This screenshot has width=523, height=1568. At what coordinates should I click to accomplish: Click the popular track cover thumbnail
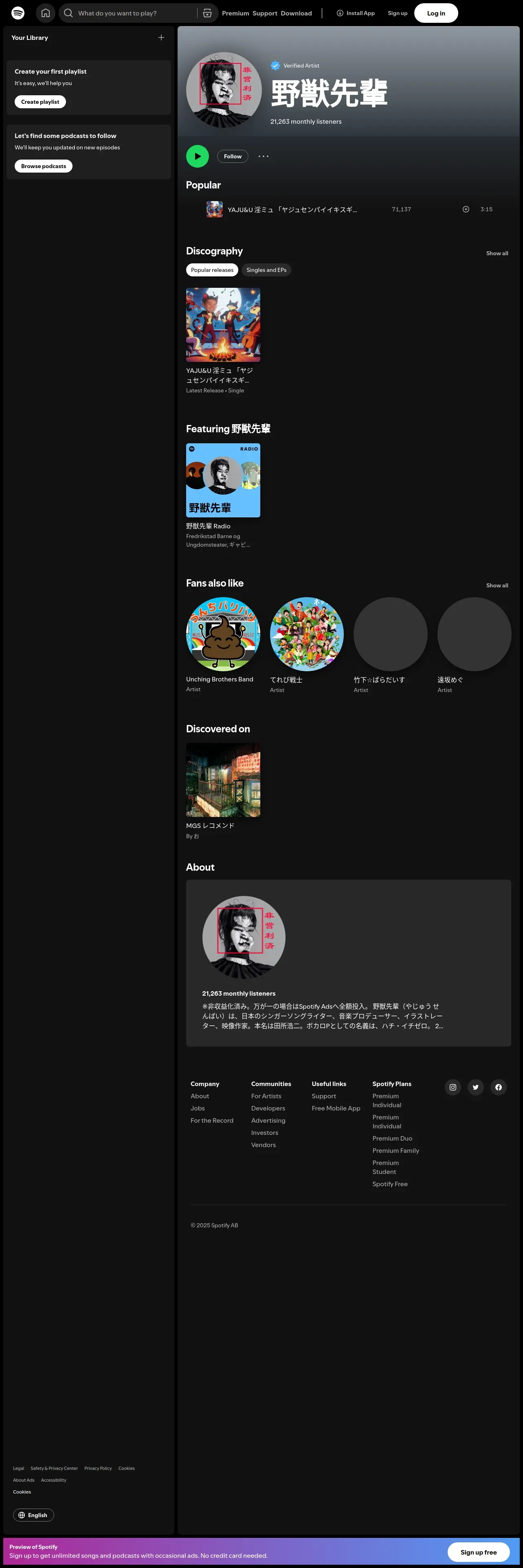pos(214,209)
